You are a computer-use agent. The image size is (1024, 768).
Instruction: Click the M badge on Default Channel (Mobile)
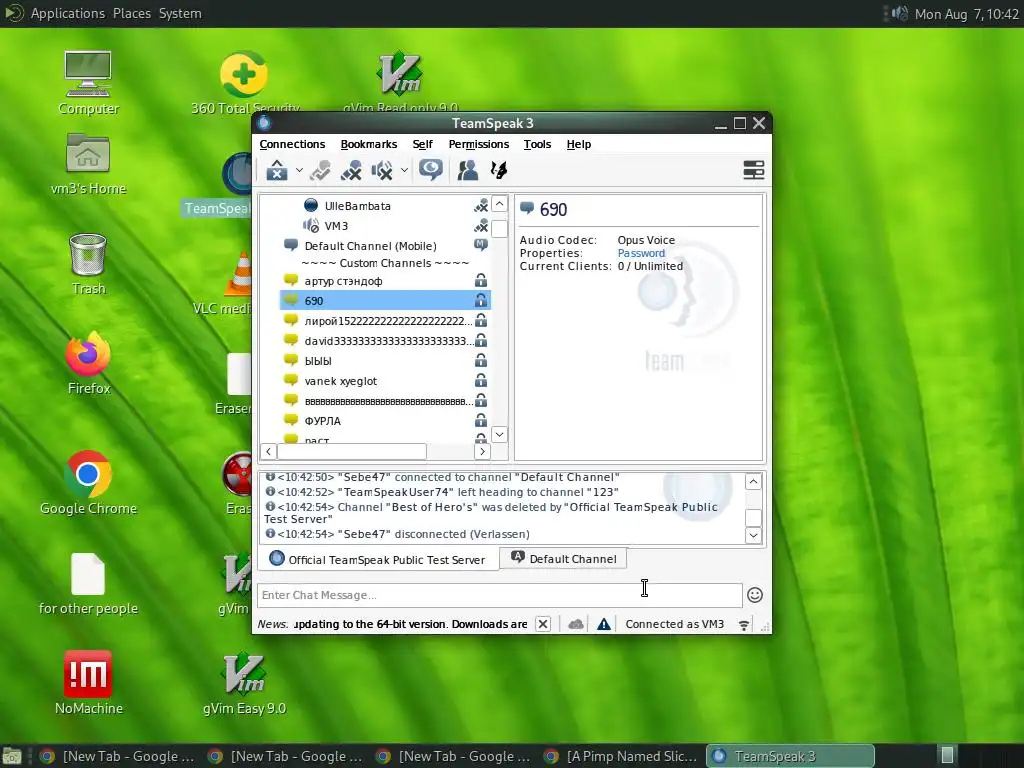(x=481, y=245)
